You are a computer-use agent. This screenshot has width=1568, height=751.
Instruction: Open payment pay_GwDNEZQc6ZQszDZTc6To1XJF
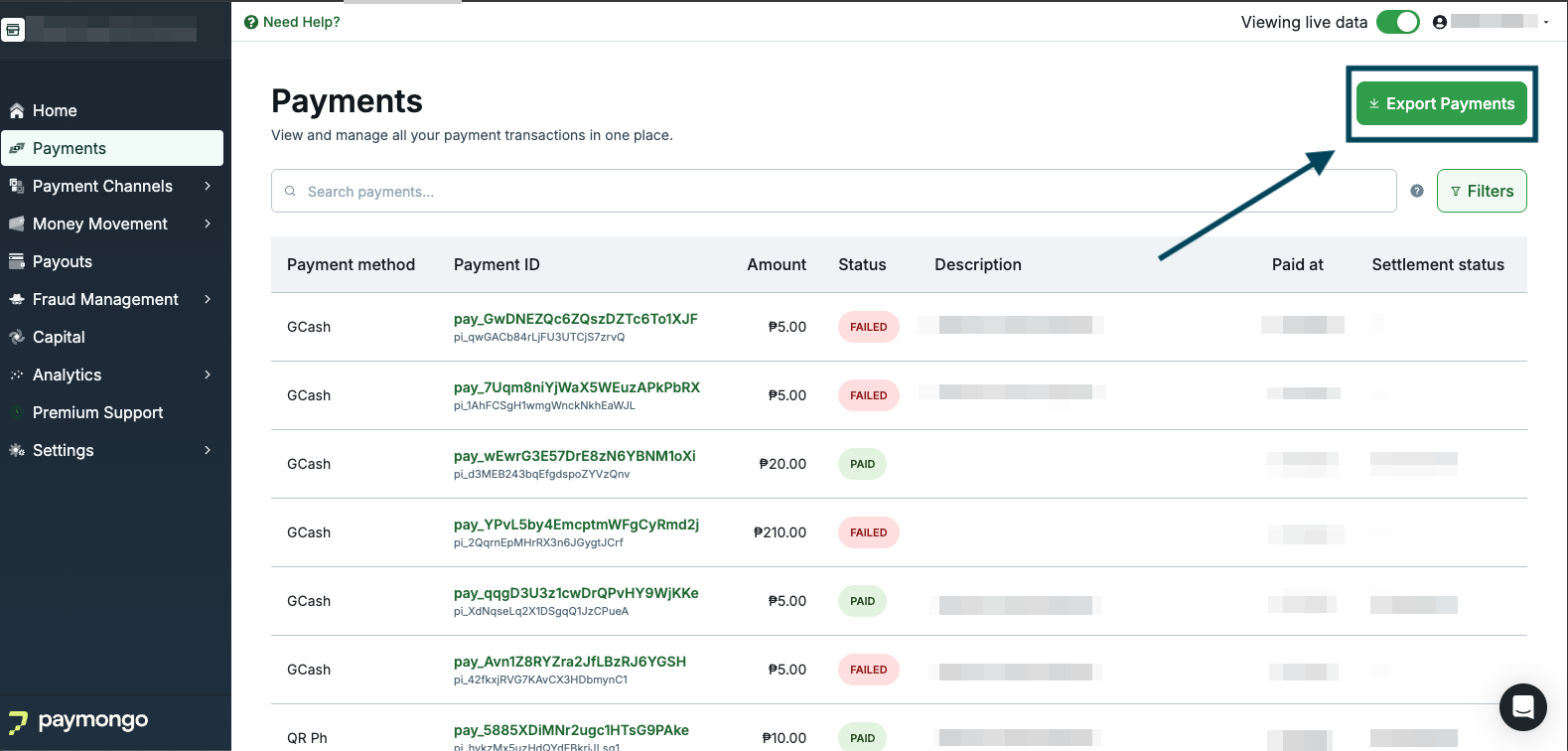click(x=576, y=319)
